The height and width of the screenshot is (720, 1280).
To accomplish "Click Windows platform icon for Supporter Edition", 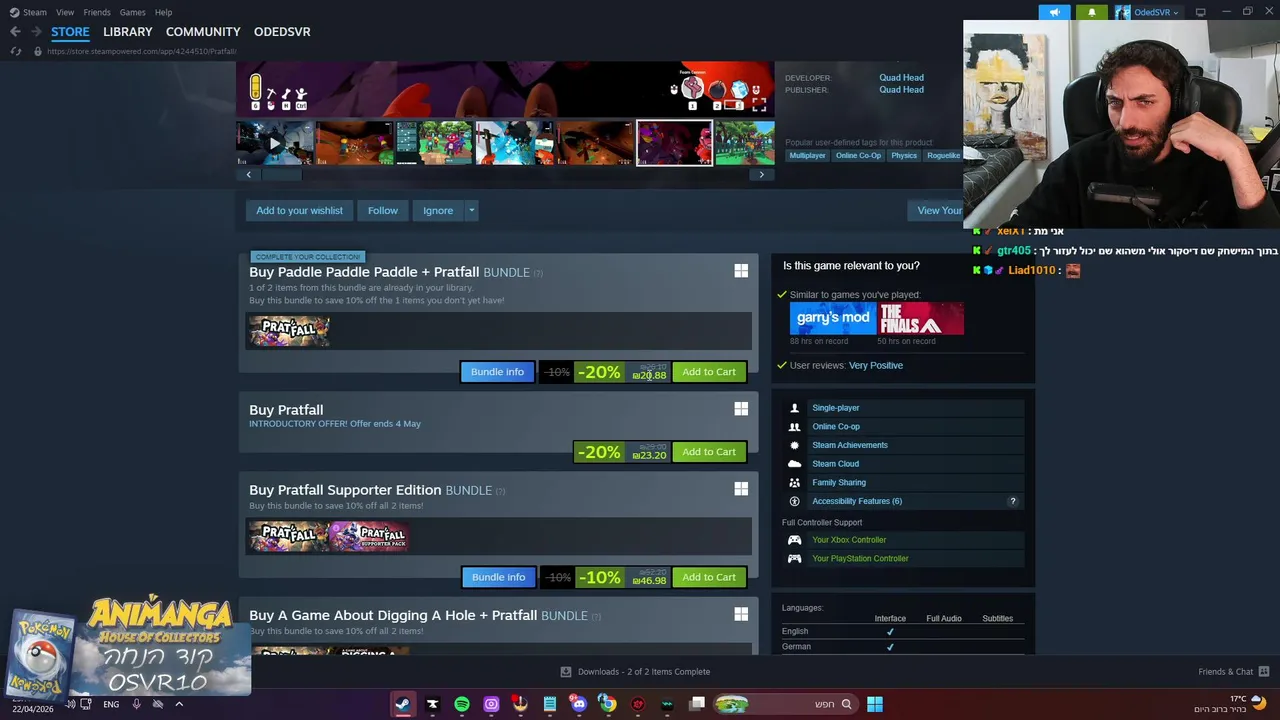I will click(x=741, y=489).
